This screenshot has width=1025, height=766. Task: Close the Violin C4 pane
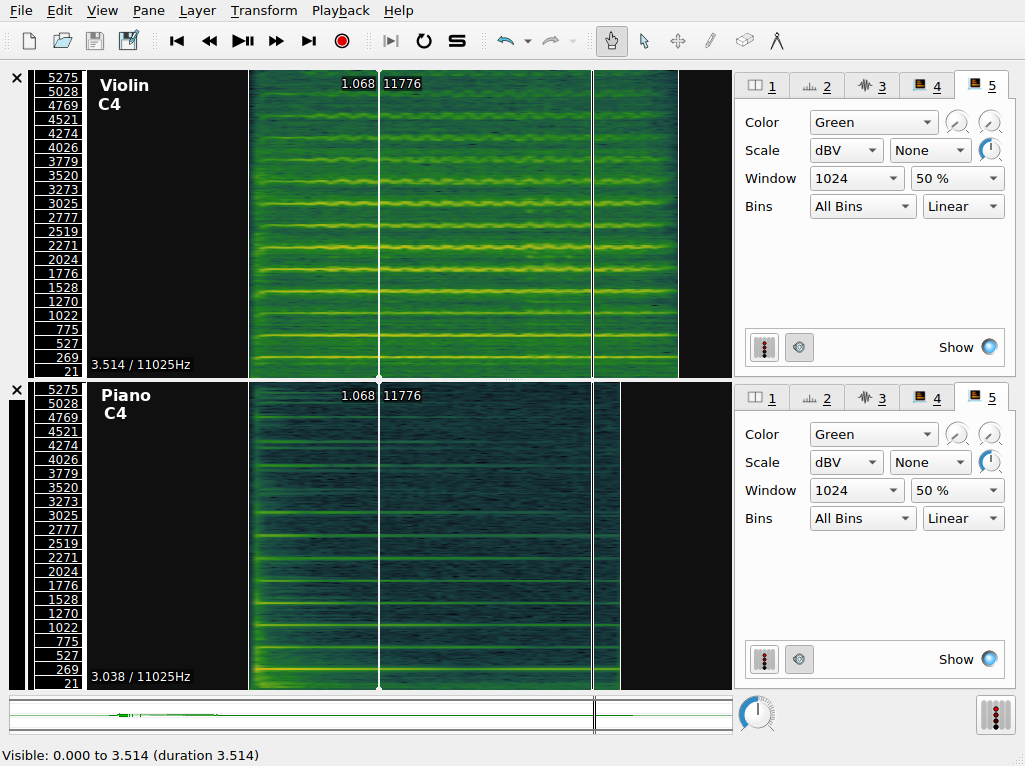click(x=17, y=78)
